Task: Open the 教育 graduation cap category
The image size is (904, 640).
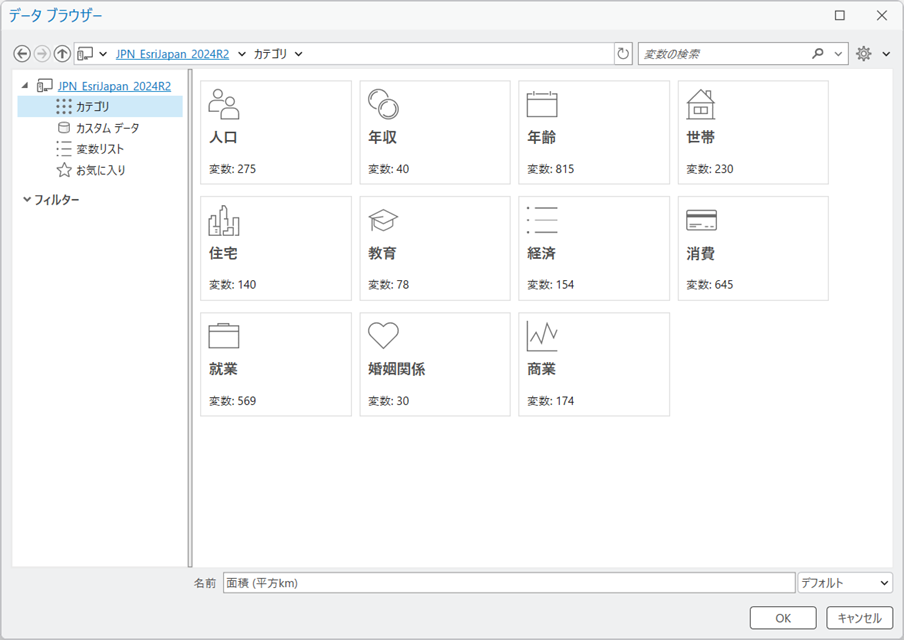Action: [x=435, y=248]
